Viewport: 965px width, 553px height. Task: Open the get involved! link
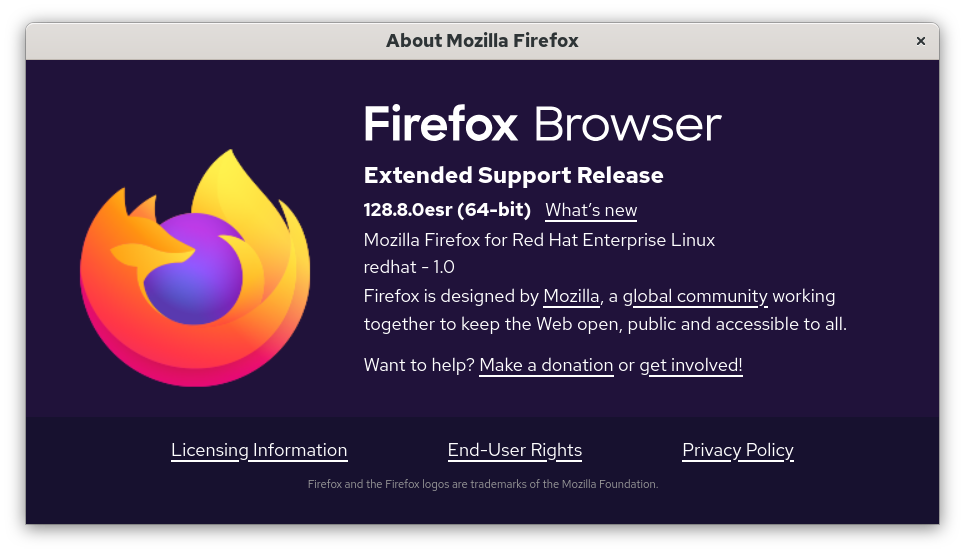(691, 365)
